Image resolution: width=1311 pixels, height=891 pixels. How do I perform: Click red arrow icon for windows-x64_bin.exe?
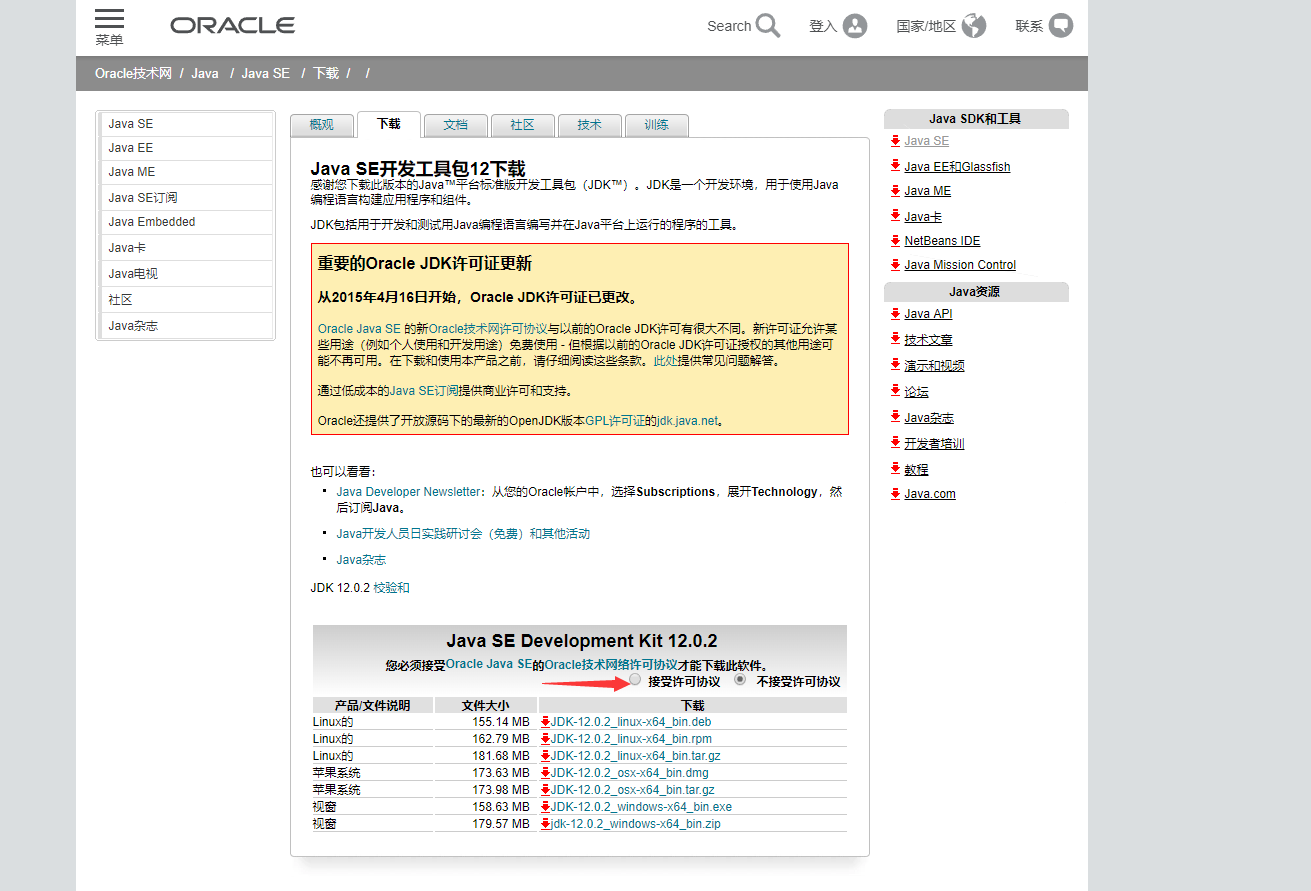[545, 807]
